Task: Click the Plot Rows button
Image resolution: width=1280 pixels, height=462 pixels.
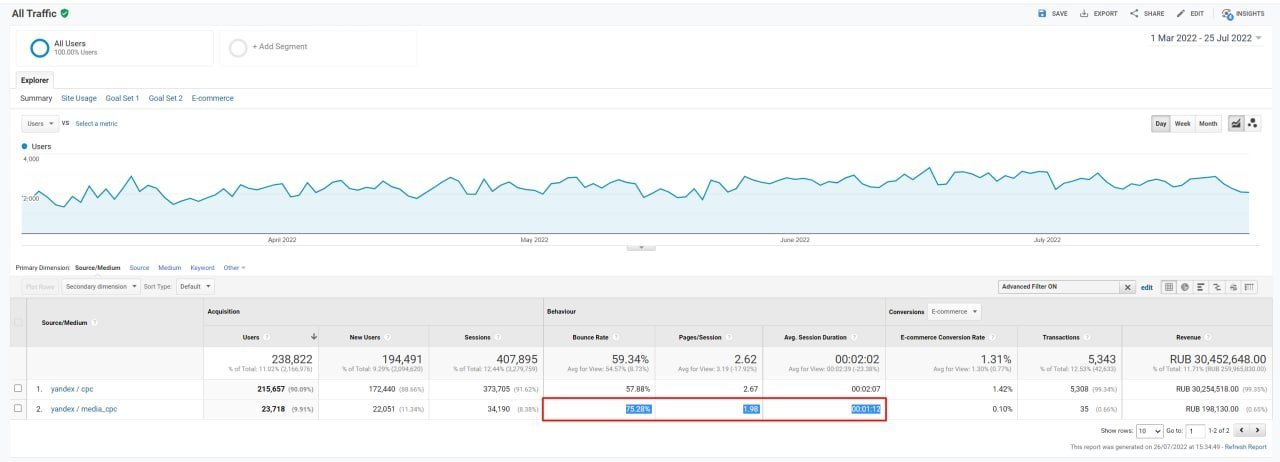Action: tap(39, 287)
